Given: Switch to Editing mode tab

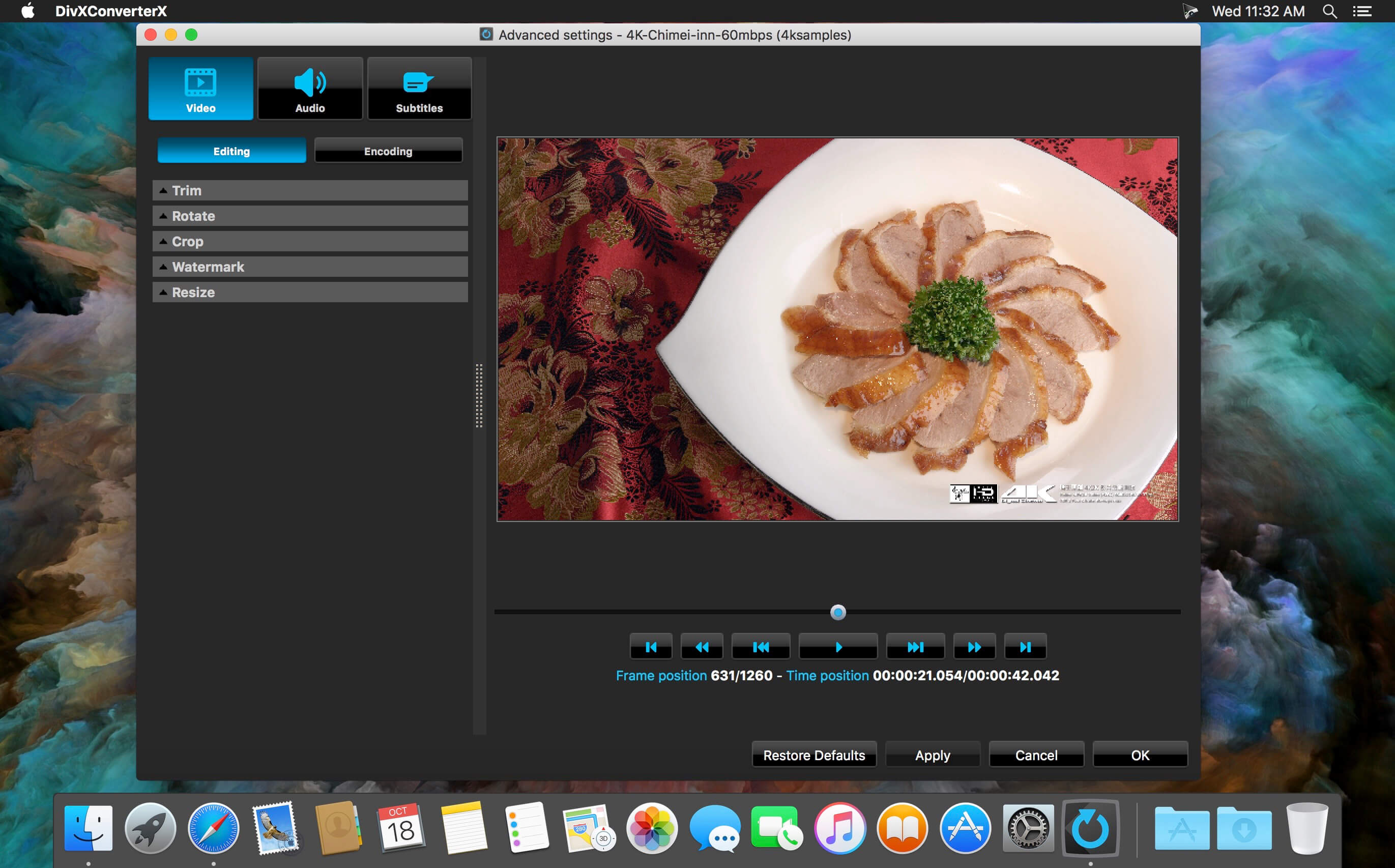Looking at the screenshot, I should click(x=231, y=151).
